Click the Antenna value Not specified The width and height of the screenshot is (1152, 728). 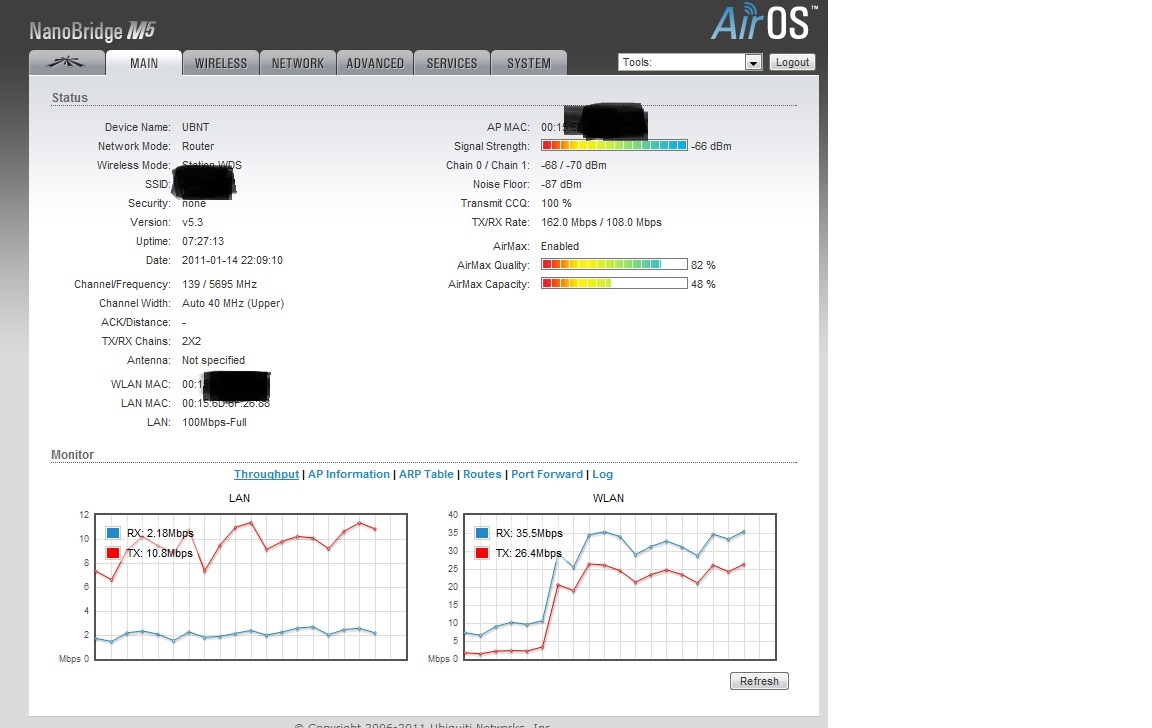click(x=214, y=361)
